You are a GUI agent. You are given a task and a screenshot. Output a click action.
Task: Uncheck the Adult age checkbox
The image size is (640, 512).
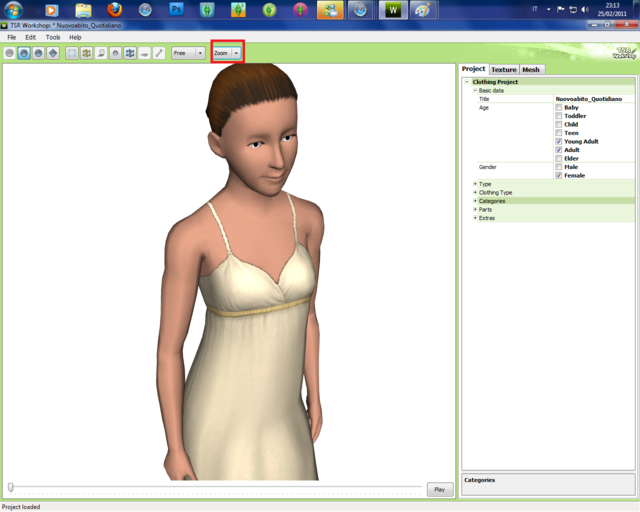(x=559, y=150)
